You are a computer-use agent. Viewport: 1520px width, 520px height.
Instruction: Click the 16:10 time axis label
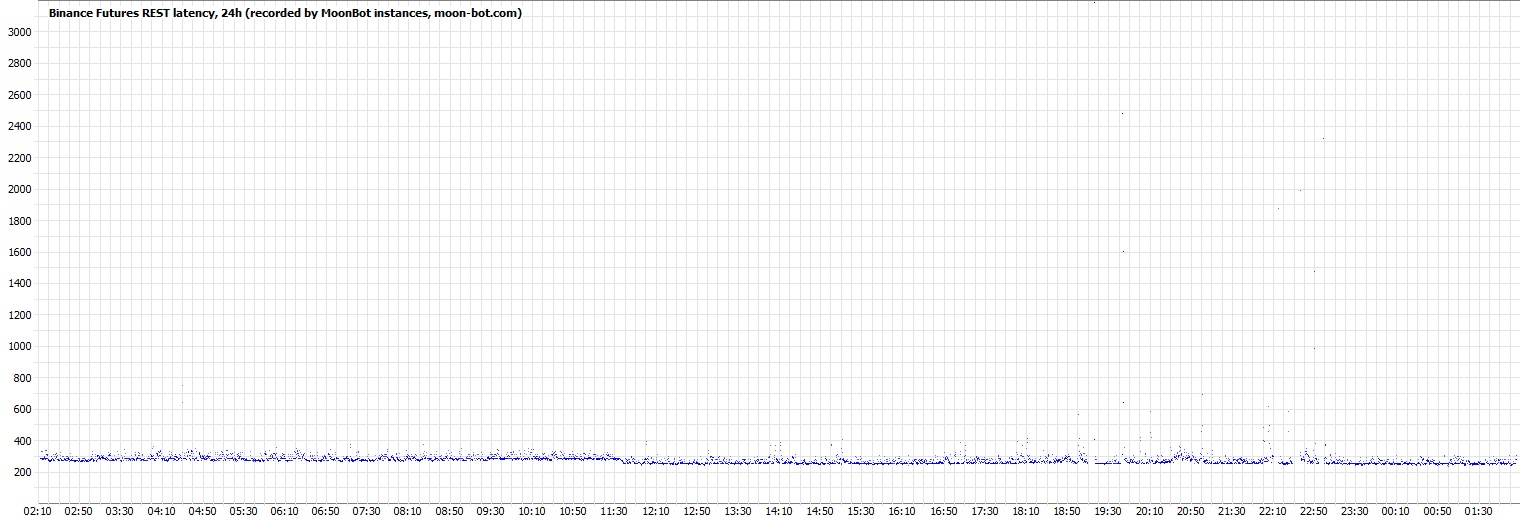(902, 511)
